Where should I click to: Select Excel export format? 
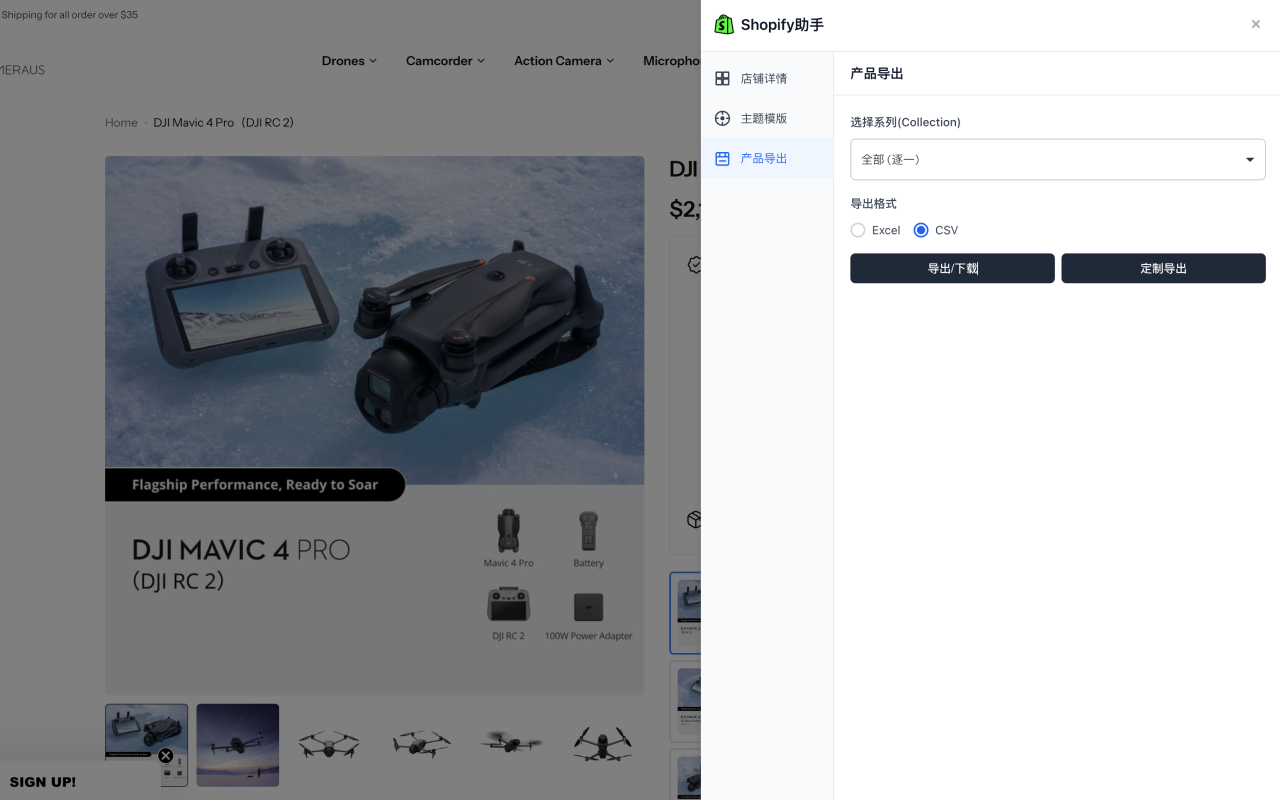coord(858,230)
